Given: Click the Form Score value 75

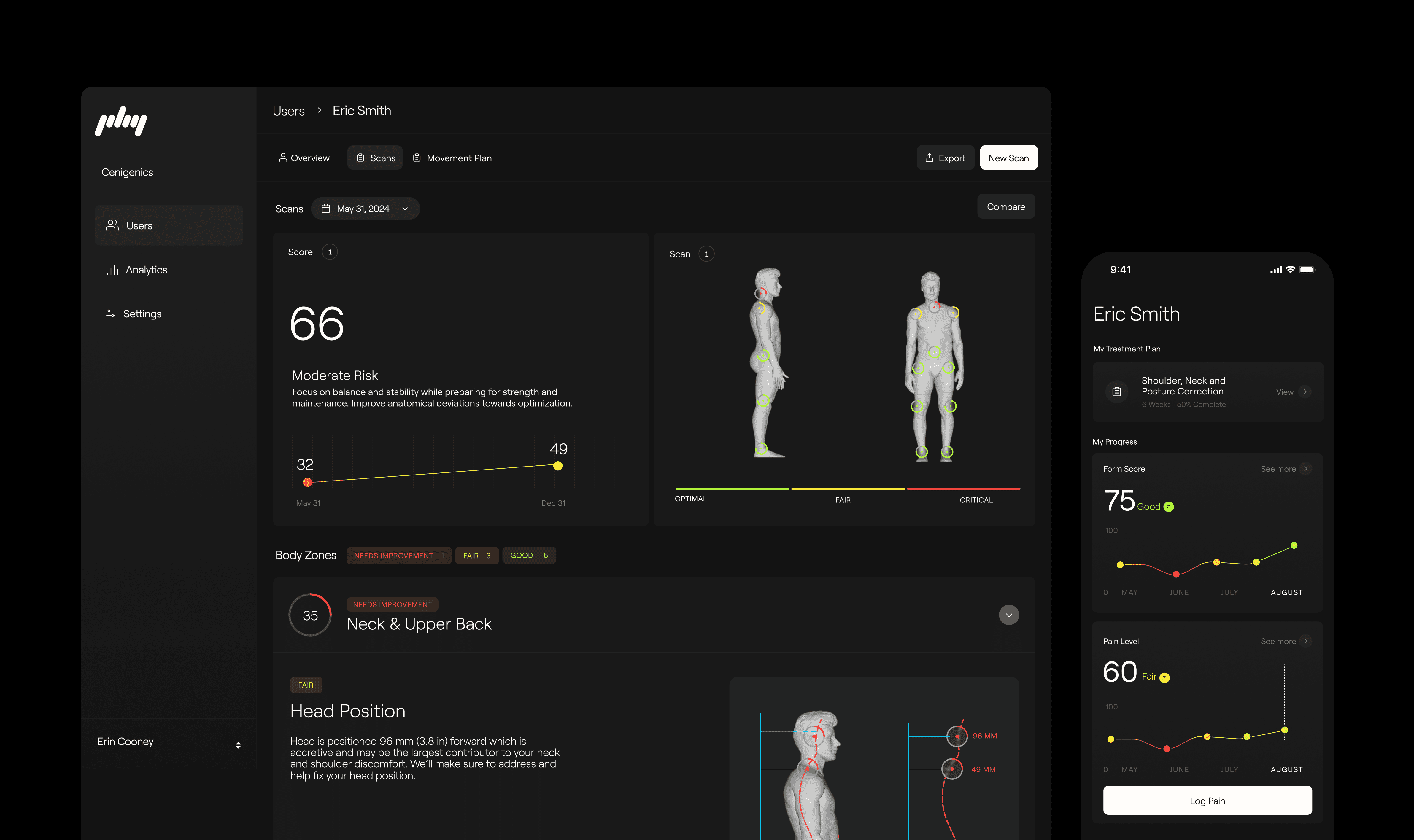Looking at the screenshot, I should 1119,501.
